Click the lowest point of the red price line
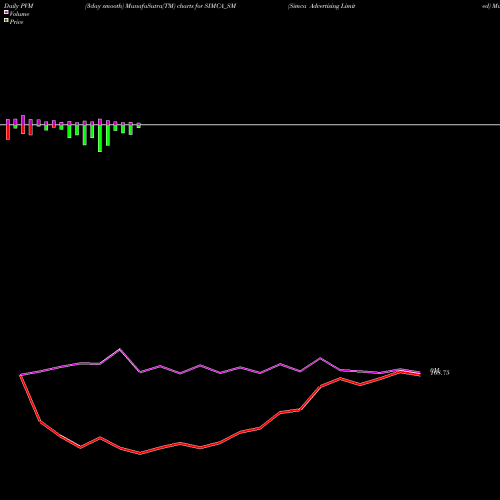The image size is (500, 500). pos(140,453)
